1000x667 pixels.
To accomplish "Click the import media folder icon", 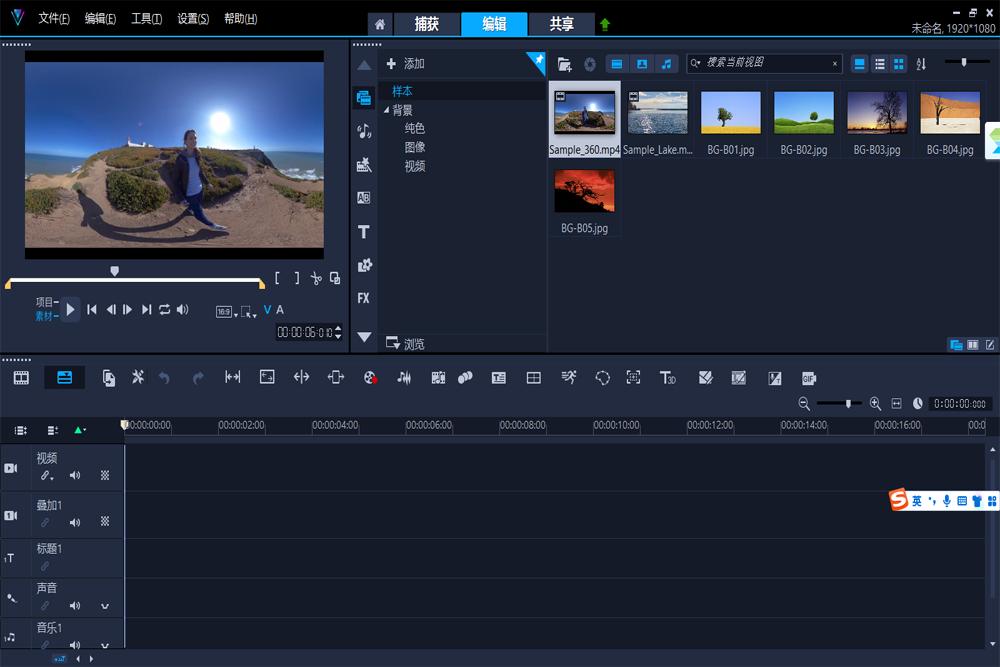I will pos(565,64).
